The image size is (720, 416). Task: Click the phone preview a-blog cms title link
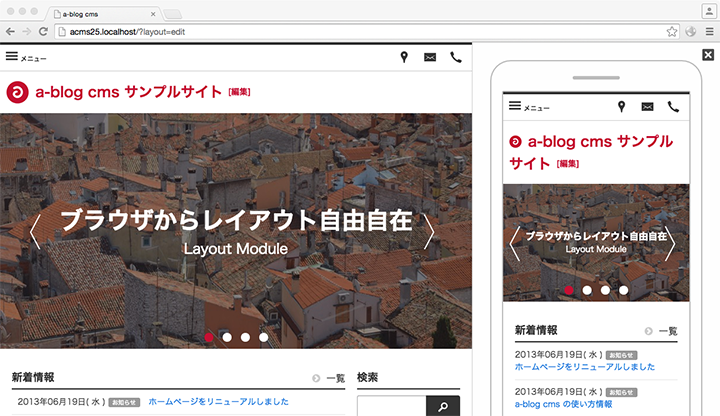coord(591,152)
